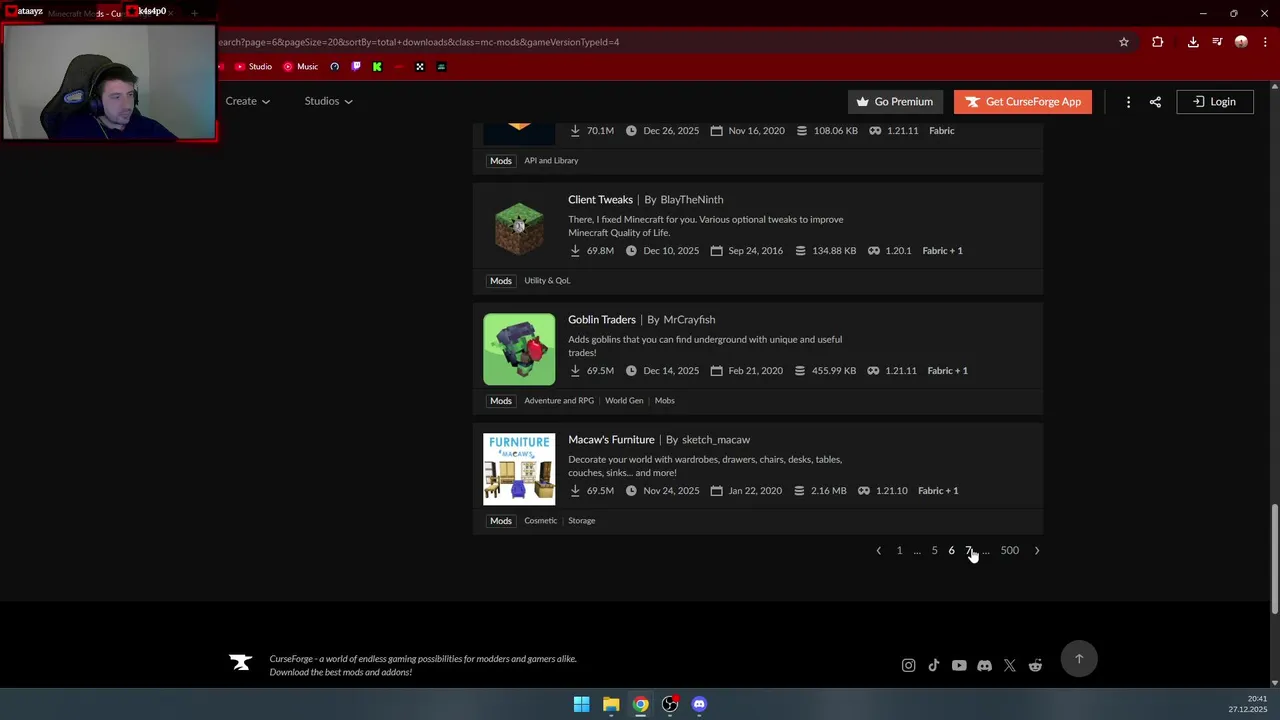Click the round back-to-top arrow button
The height and width of the screenshot is (720, 1280).
click(x=1079, y=659)
